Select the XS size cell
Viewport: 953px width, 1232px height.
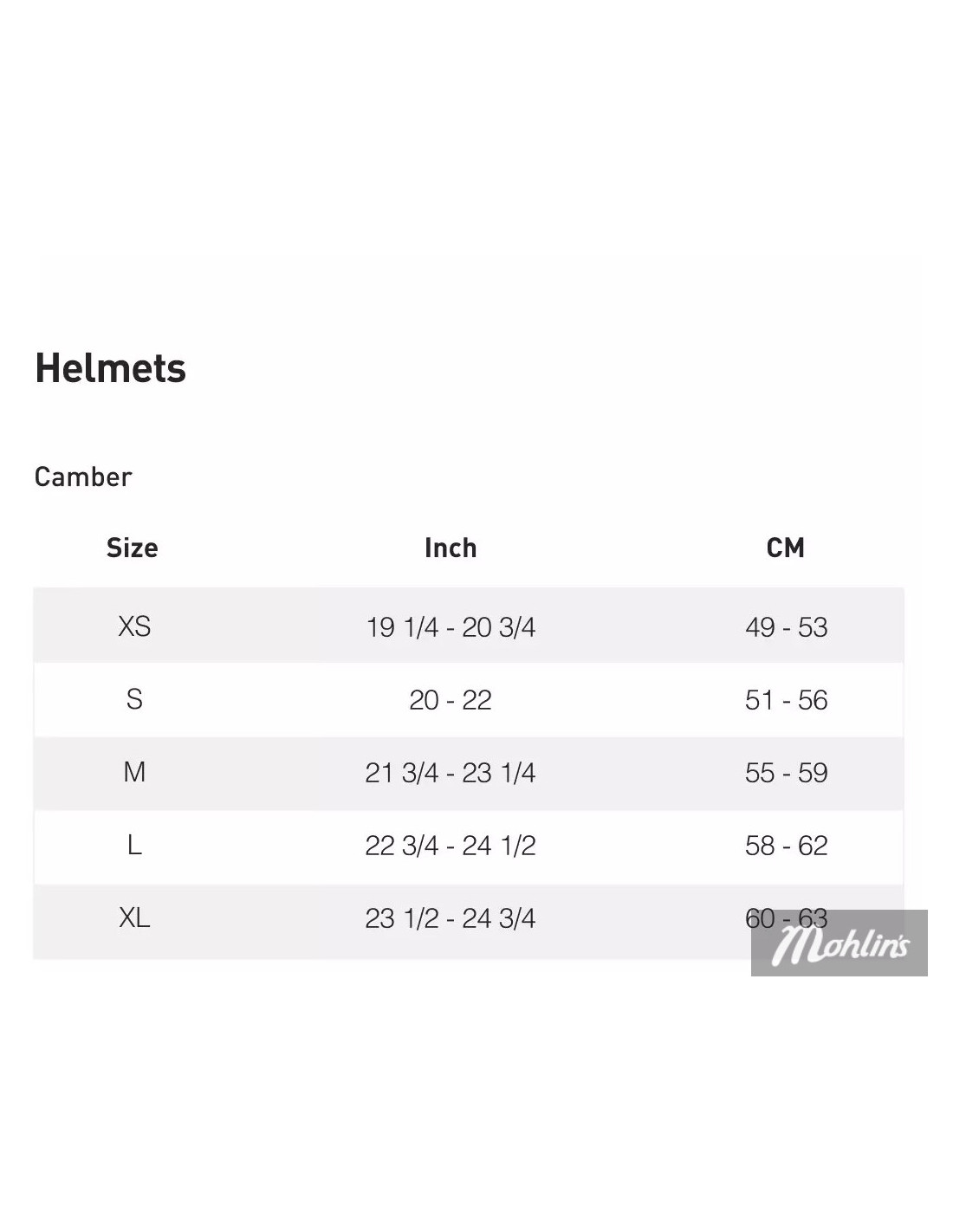pyautogui.click(x=134, y=626)
